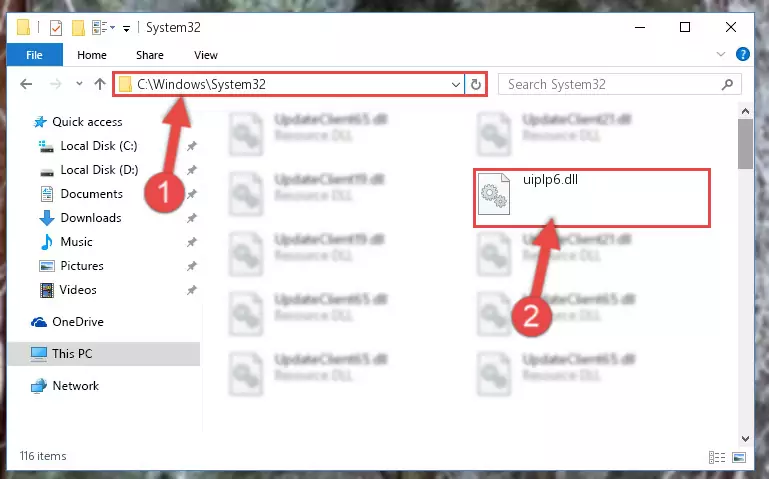
Task: Refresh the System32 folder view
Action: [476, 84]
